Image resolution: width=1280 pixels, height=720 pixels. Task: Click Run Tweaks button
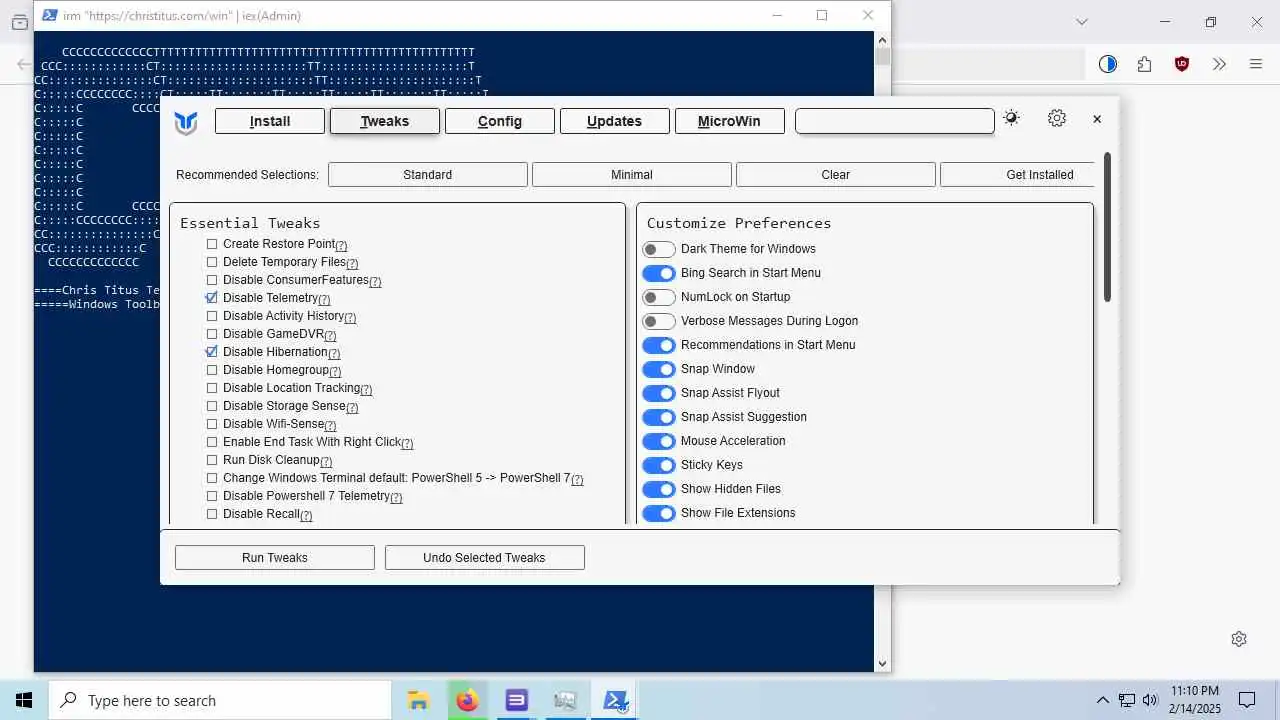[275, 558]
